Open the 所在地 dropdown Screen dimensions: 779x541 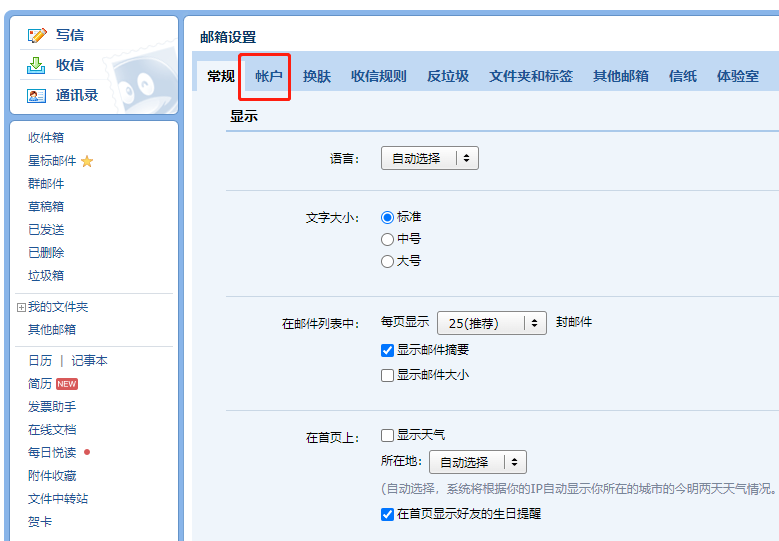coord(478,462)
